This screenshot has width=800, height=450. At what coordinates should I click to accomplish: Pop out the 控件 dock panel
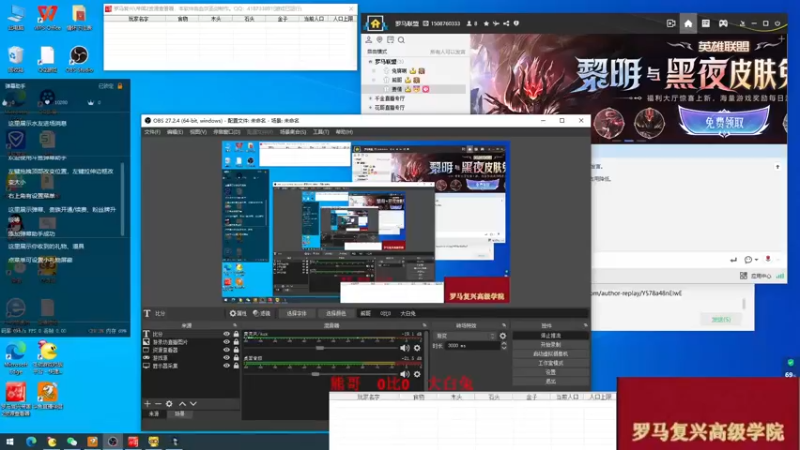[585, 325]
